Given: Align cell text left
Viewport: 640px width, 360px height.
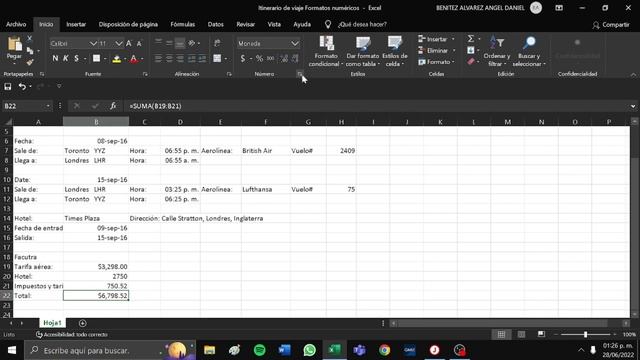Looking at the screenshot, I should pos(158,59).
